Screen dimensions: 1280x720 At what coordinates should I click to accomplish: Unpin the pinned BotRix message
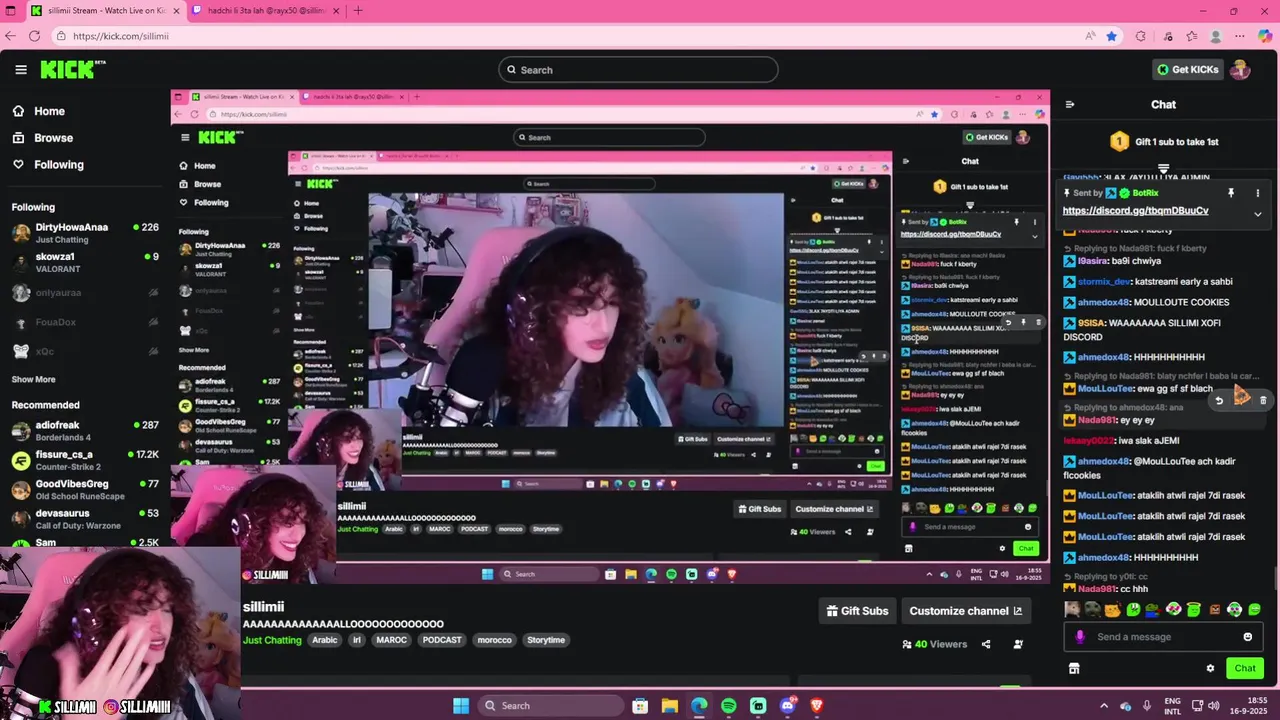point(1231,193)
